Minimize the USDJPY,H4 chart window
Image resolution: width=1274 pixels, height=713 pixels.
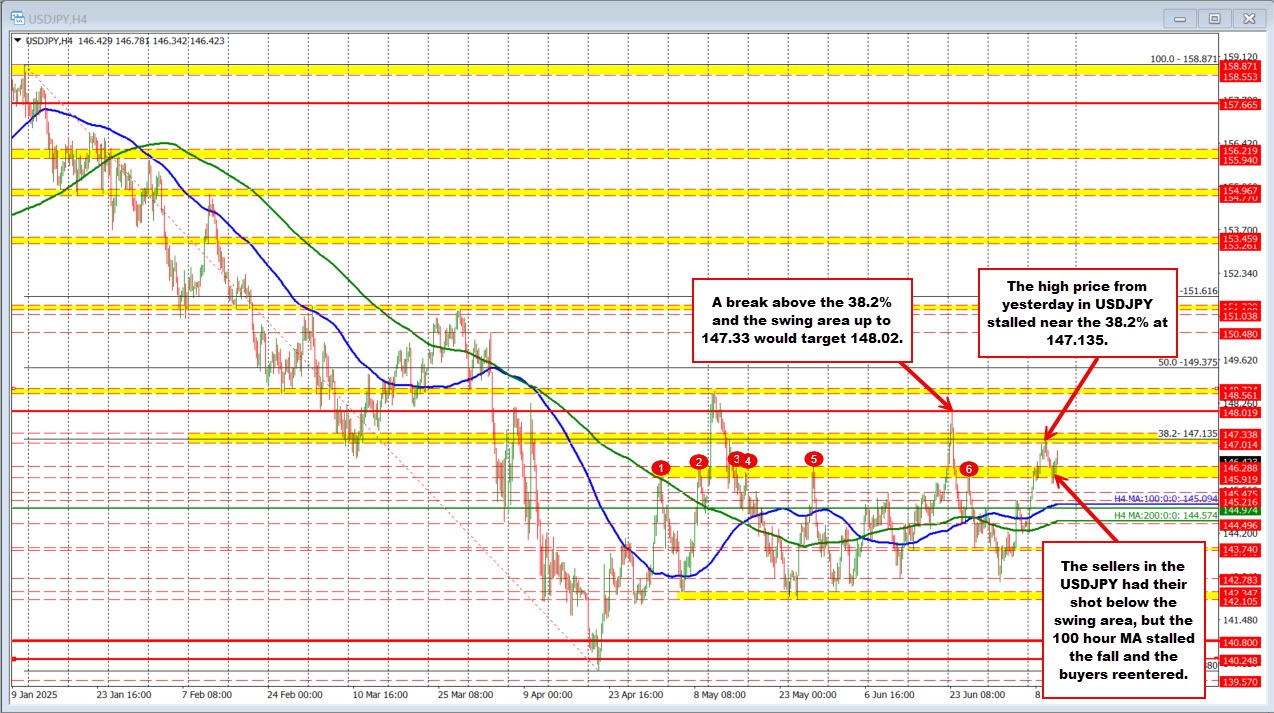coord(1180,18)
